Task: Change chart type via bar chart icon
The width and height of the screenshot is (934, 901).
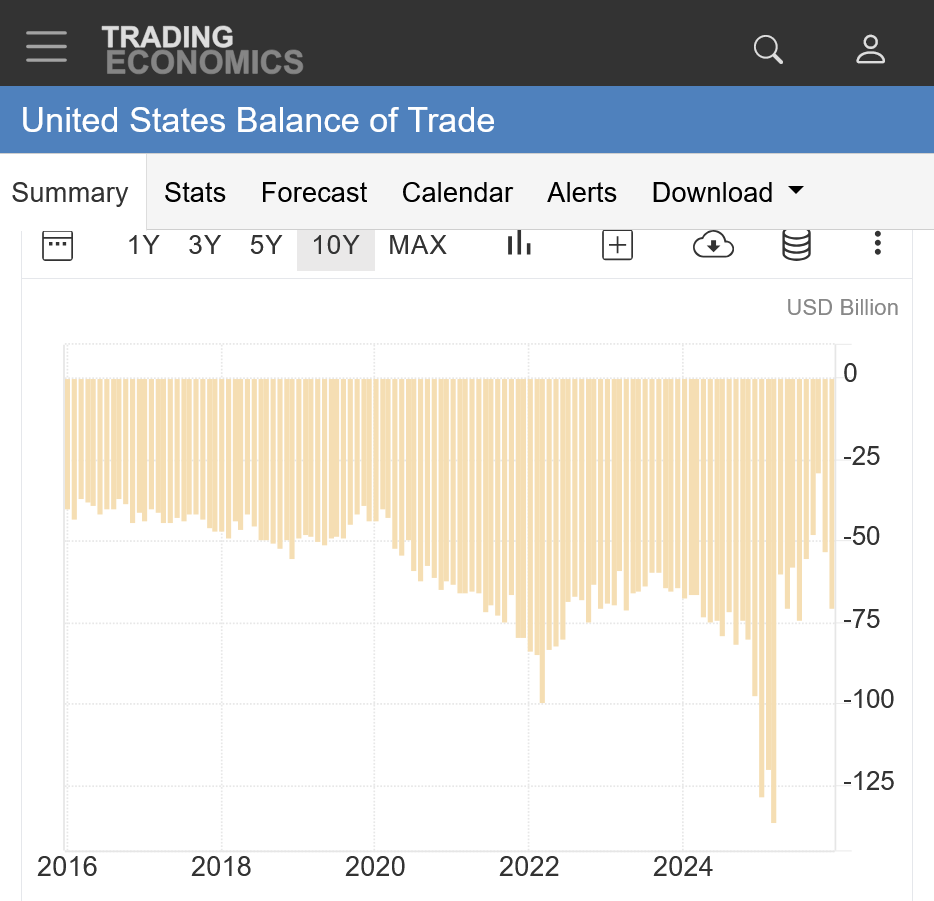Action: click(518, 244)
